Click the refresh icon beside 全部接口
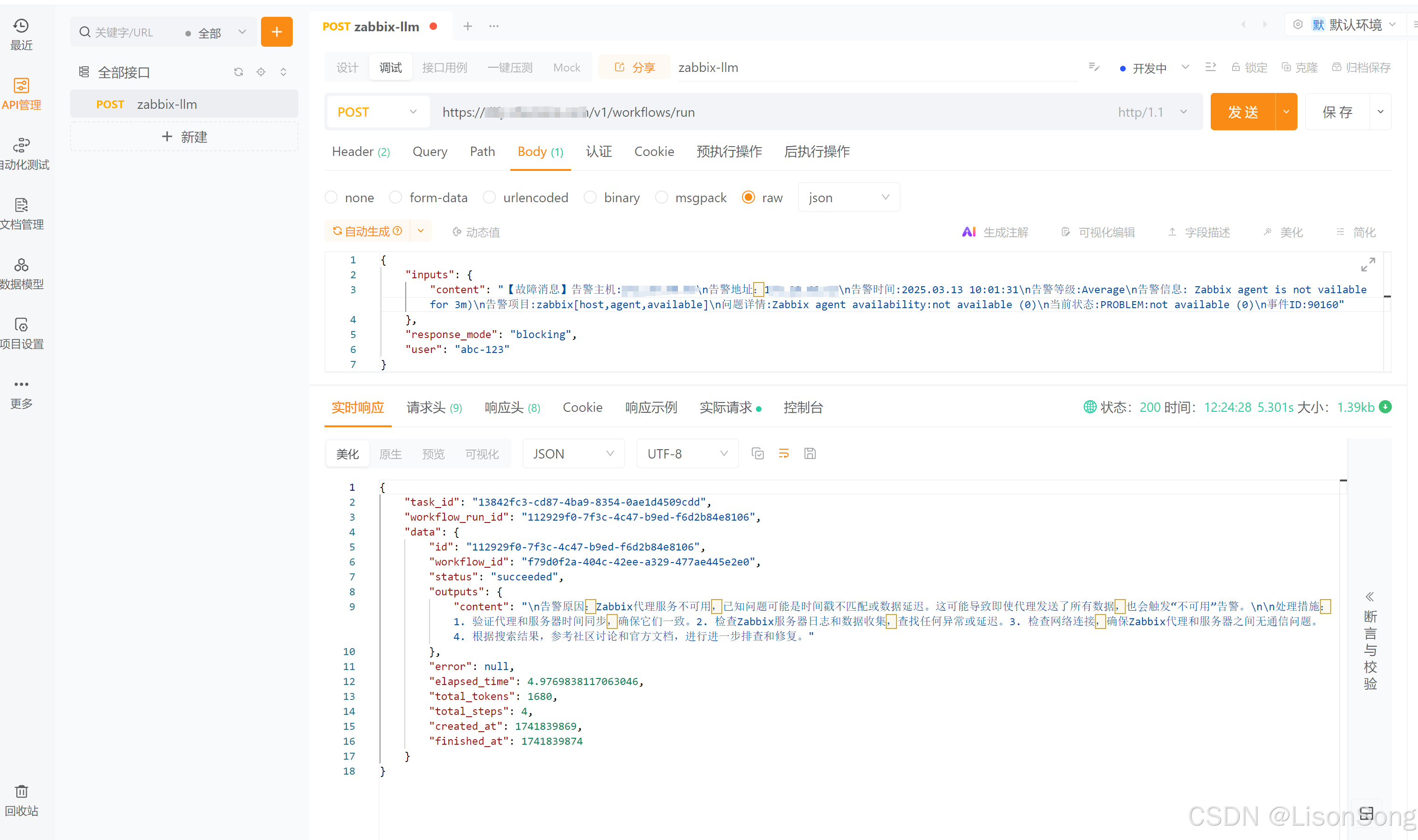Viewport: 1418px width, 840px height. click(x=238, y=72)
